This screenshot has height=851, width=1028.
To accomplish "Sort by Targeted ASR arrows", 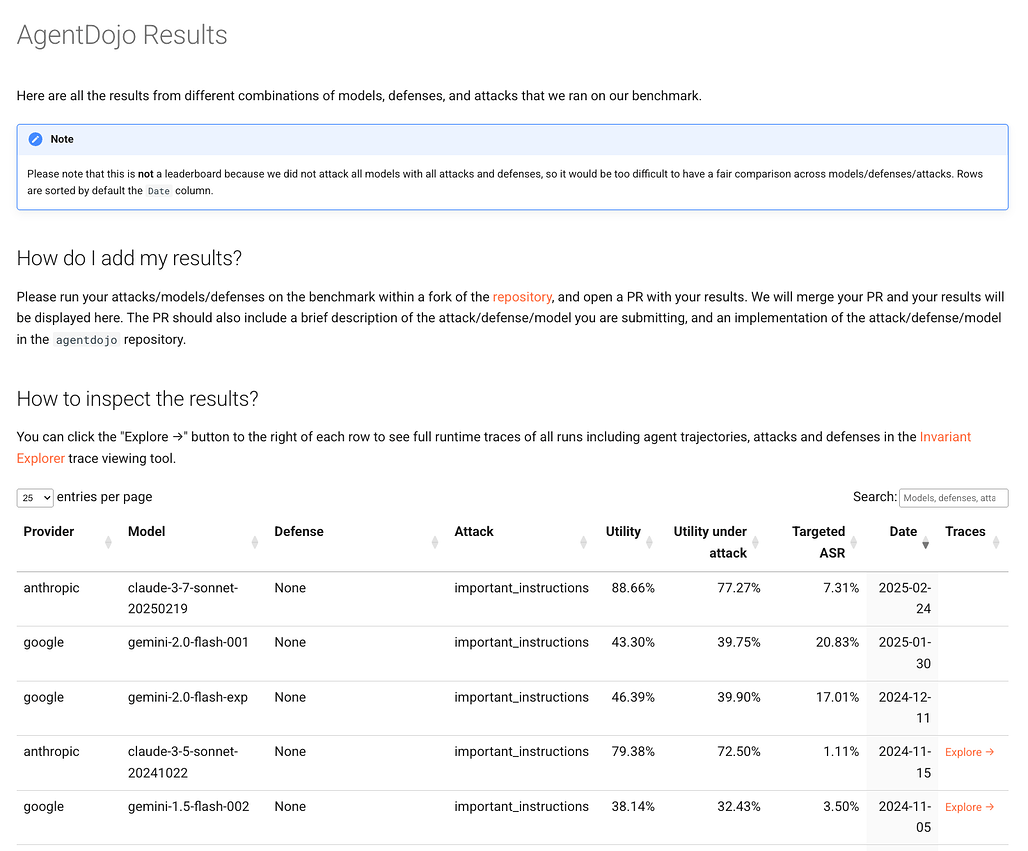I will [853, 542].
